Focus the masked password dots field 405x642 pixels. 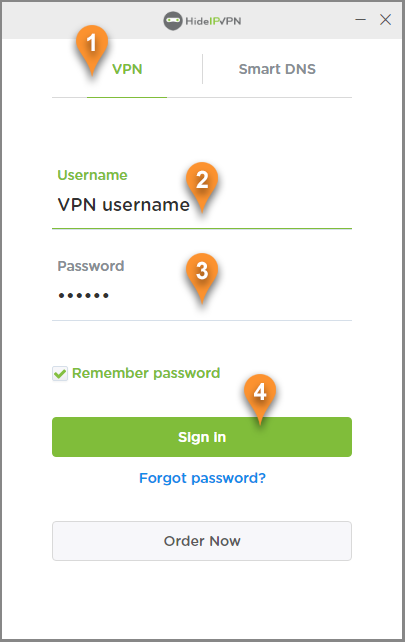(x=202, y=296)
